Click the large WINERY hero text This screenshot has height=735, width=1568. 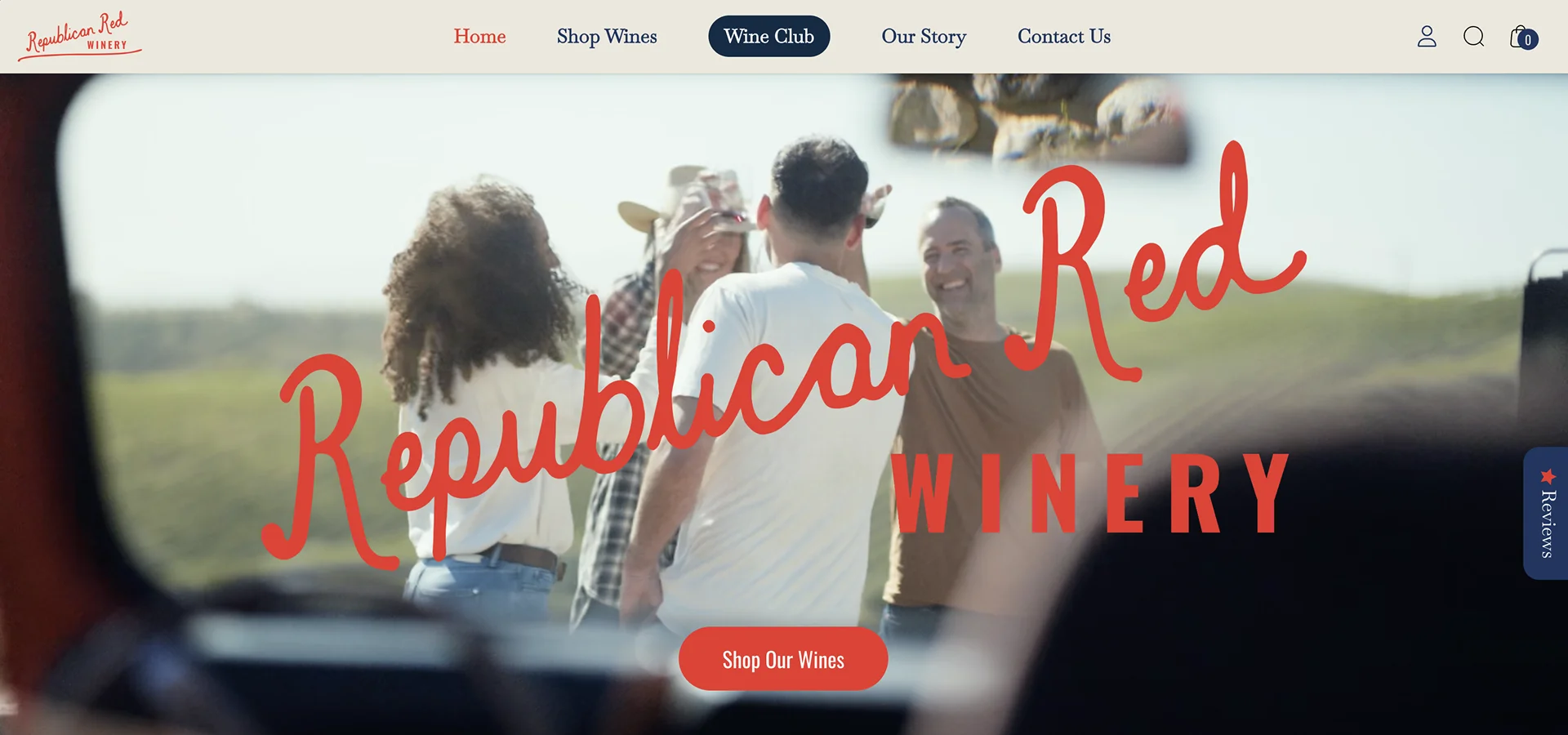click(1090, 493)
